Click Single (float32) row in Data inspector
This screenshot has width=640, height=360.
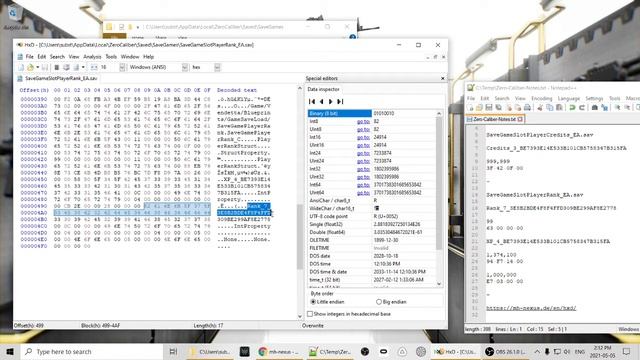(372, 224)
